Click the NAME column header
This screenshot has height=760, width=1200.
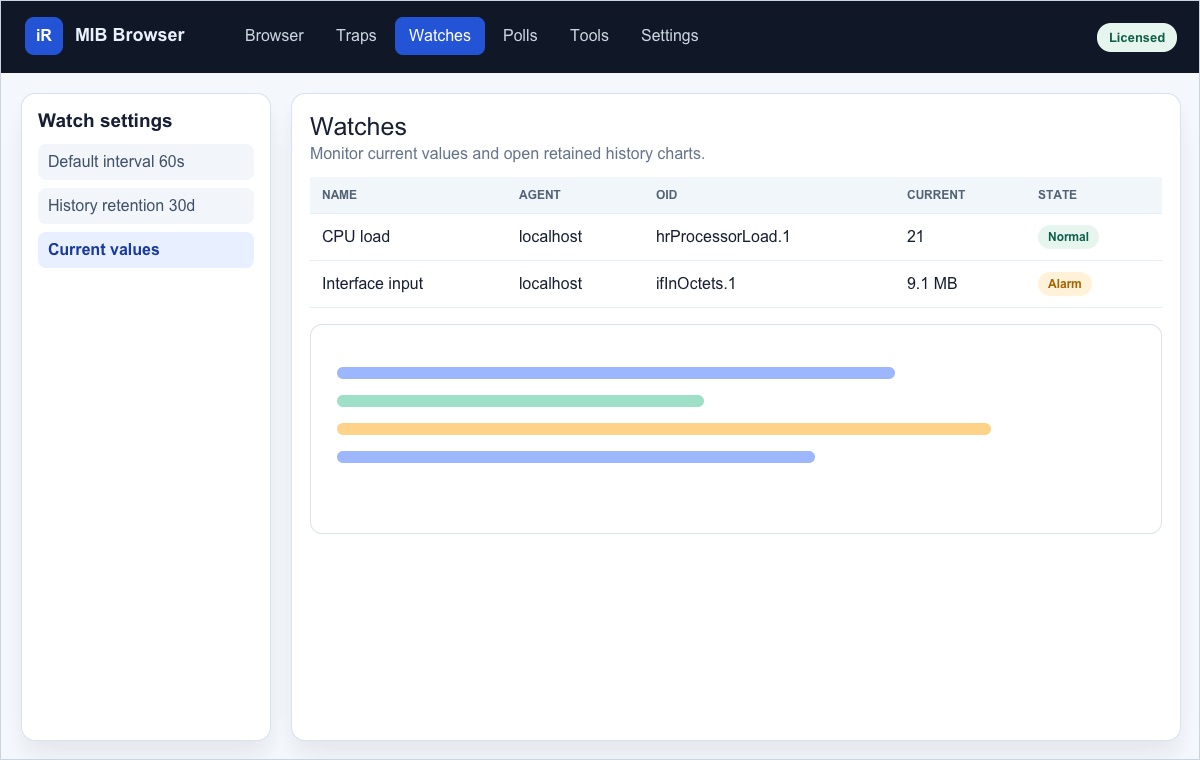click(339, 195)
